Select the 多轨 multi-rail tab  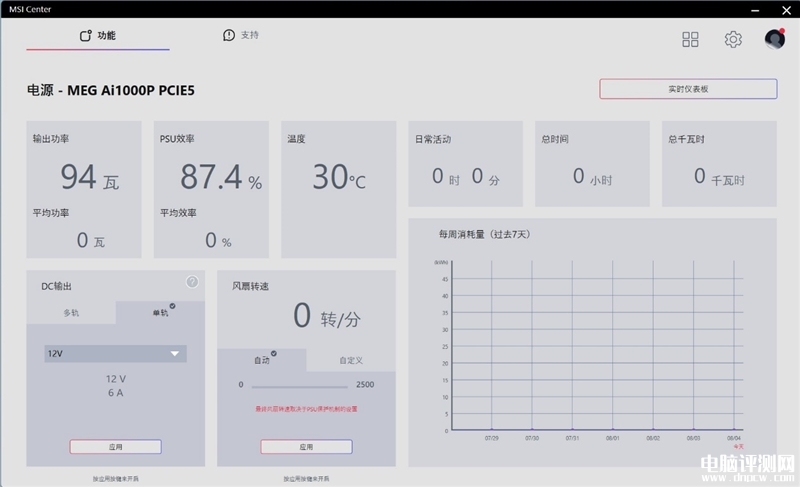(x=71, y=313)
